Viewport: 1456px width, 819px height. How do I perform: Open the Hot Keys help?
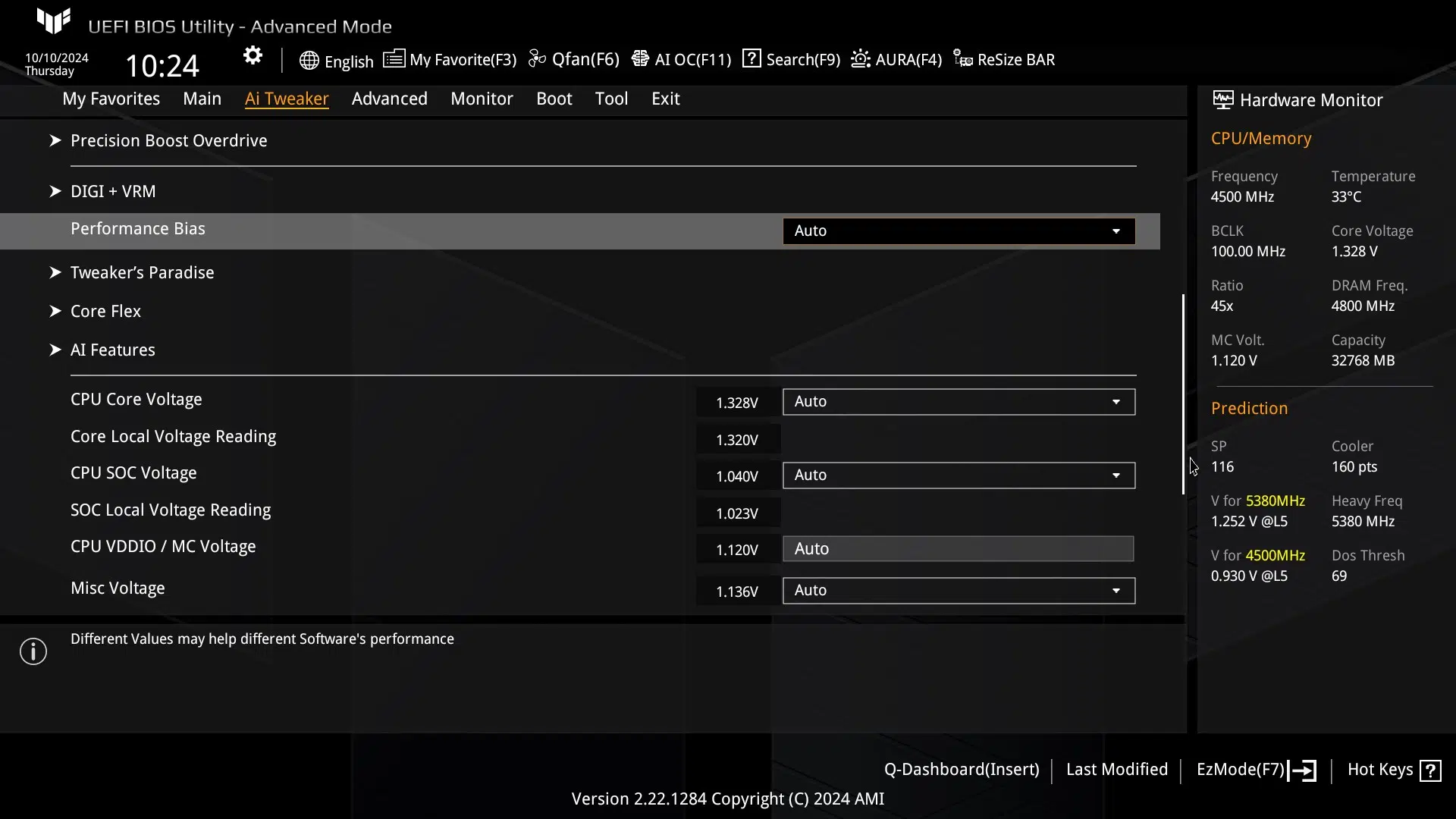pos(1394,770)
